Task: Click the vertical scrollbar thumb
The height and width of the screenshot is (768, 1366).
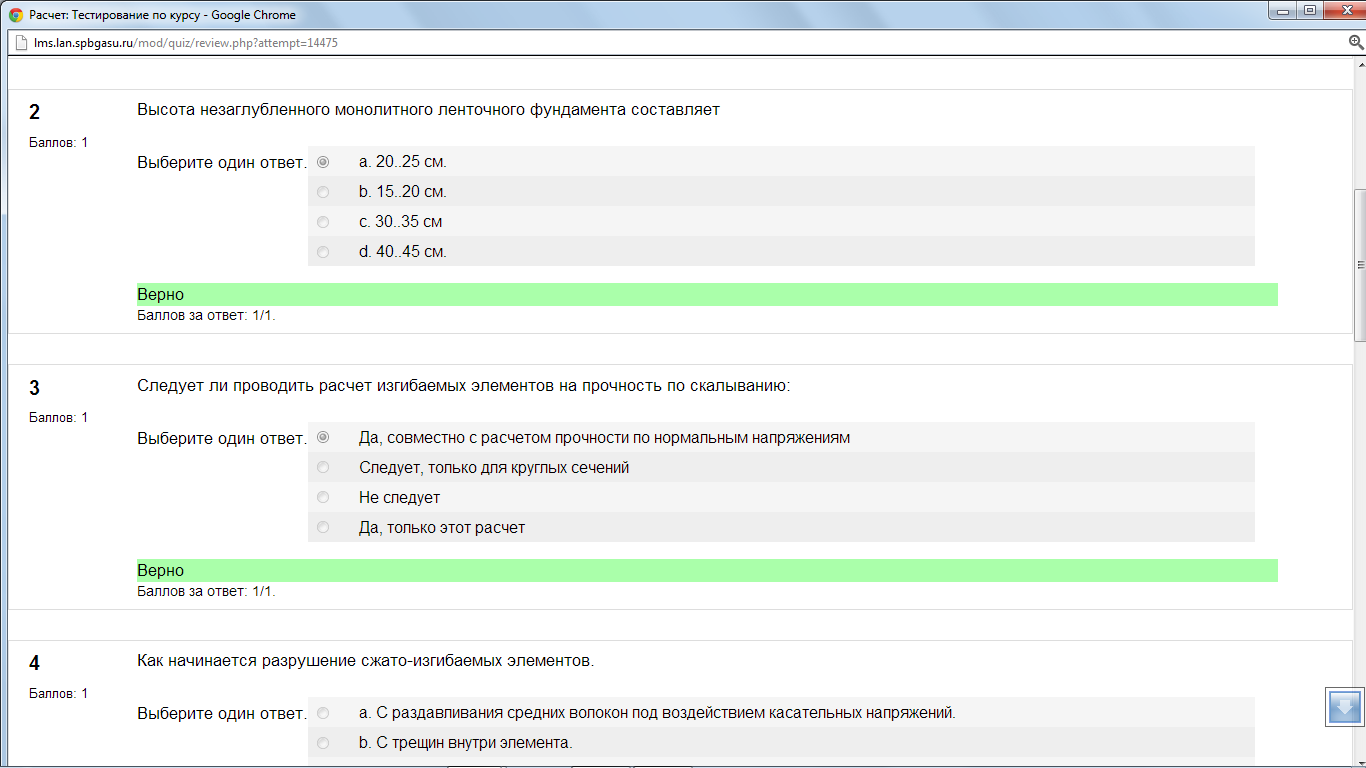Action: click(x=1360, y=265)
